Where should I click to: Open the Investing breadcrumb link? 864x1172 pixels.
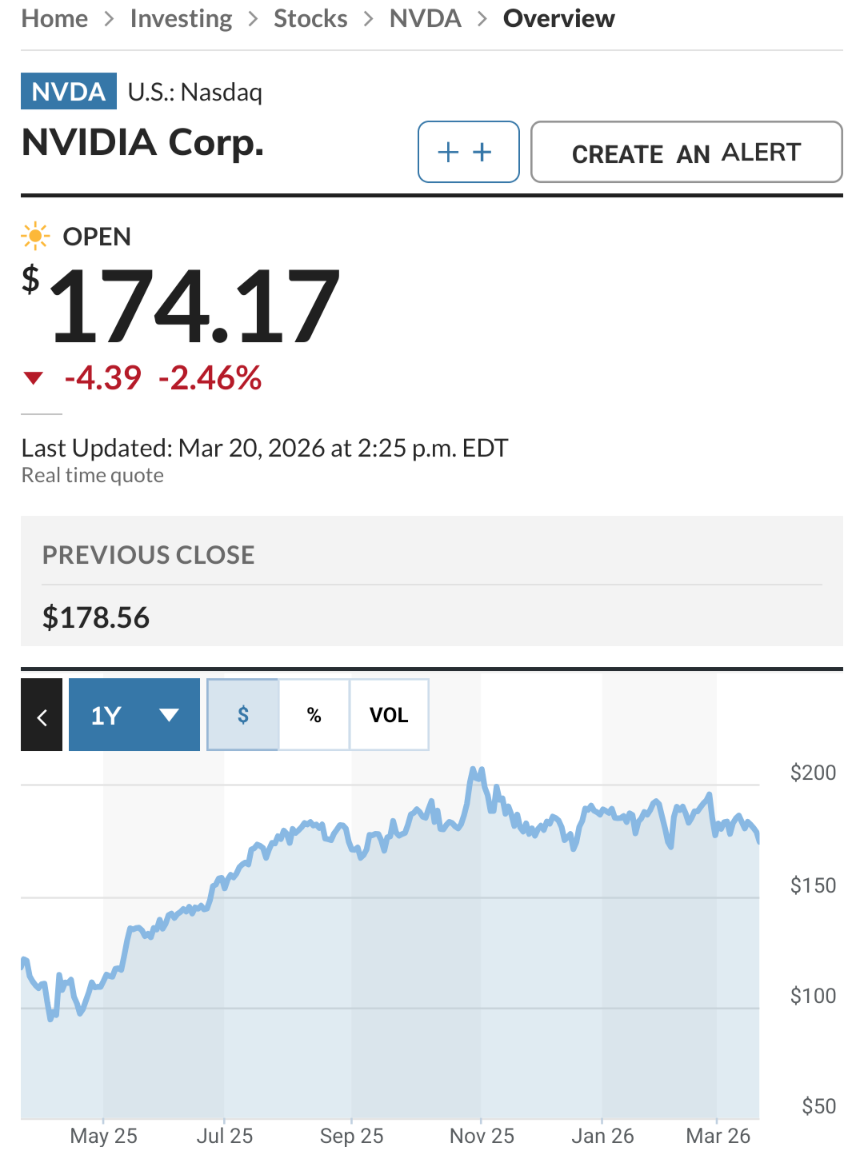[181, 19]
